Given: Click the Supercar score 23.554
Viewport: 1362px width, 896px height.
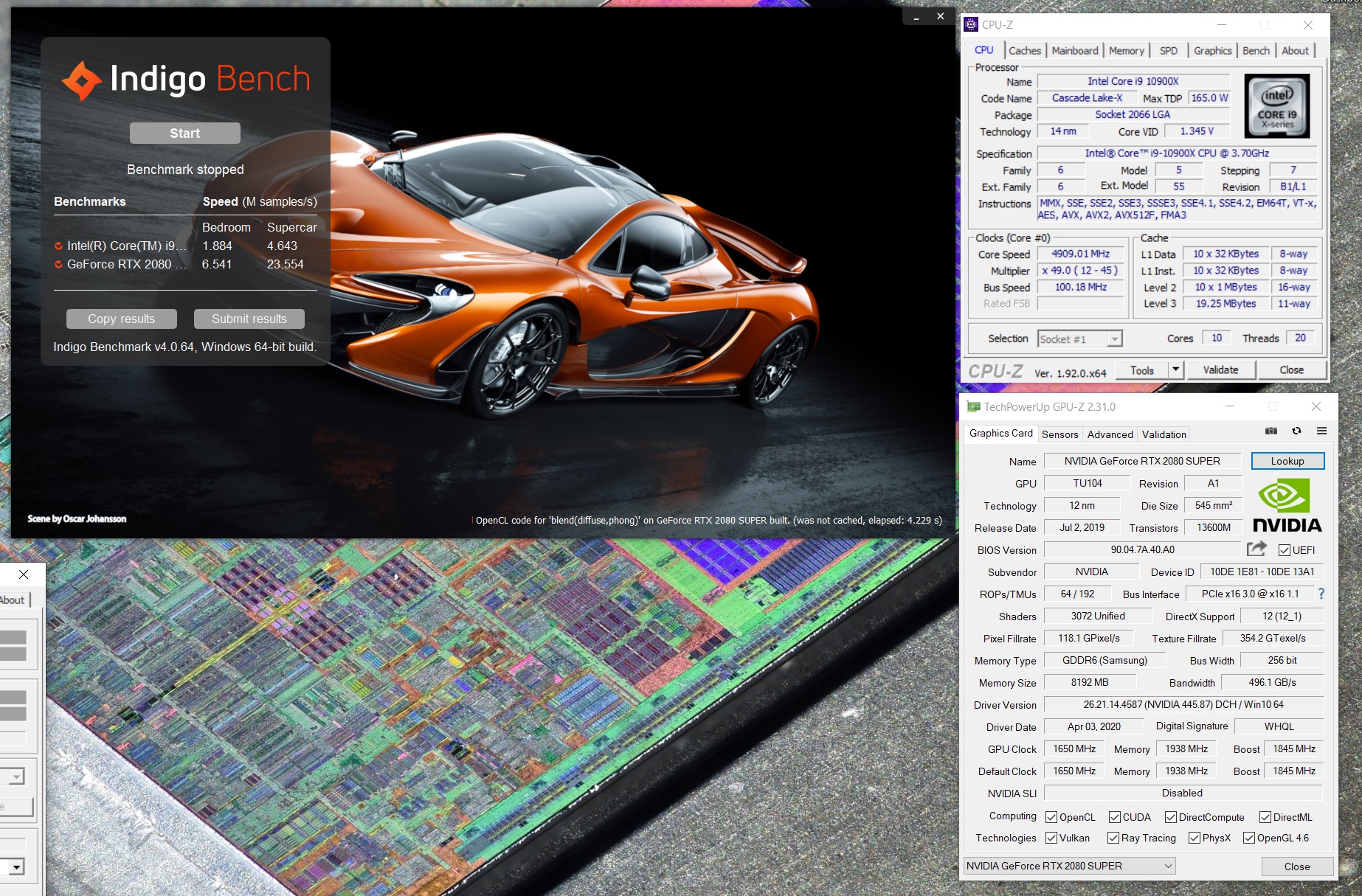Looking at the screenshot, I should (x=286, y=264).
